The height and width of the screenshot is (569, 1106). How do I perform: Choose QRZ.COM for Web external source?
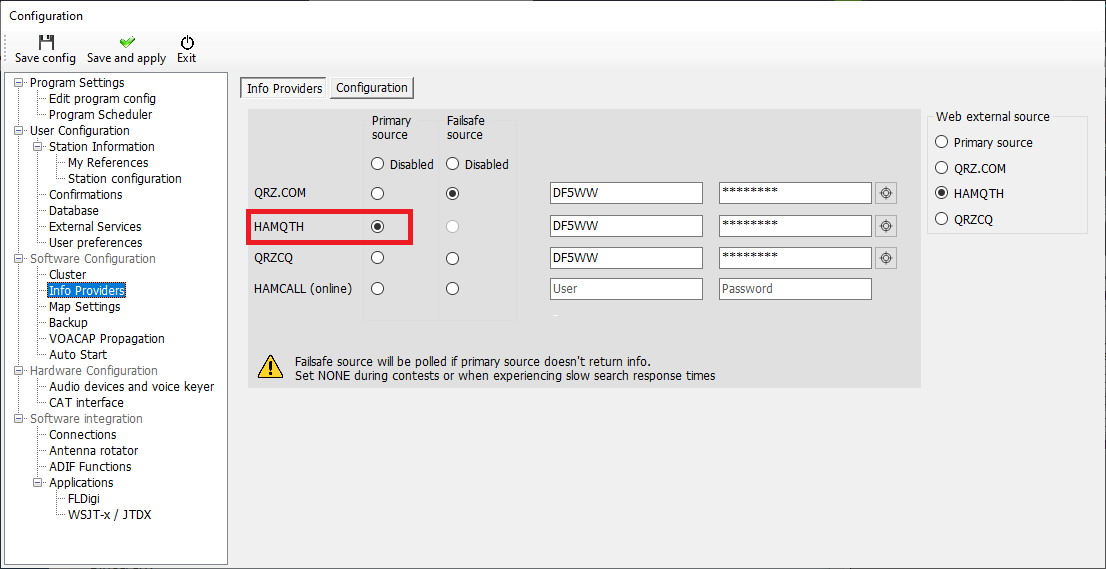pos(941,169)
